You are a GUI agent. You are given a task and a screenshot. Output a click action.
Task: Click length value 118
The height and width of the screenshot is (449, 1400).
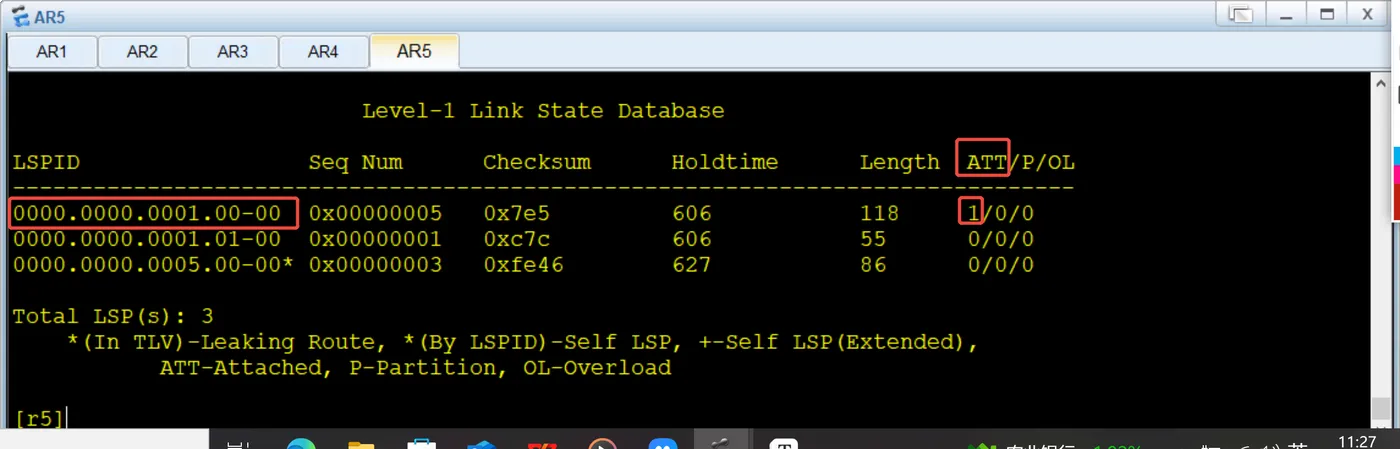[879, 213]
